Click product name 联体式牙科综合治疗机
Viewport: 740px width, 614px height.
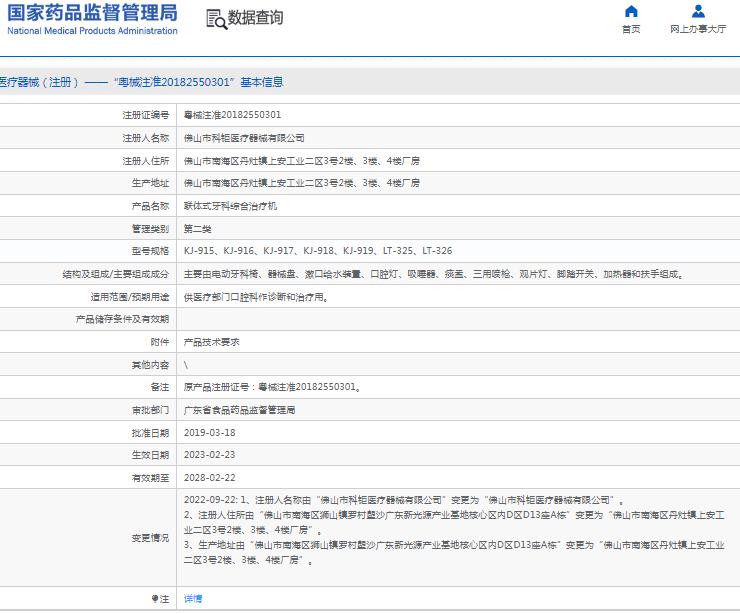(x=230, y=206)
